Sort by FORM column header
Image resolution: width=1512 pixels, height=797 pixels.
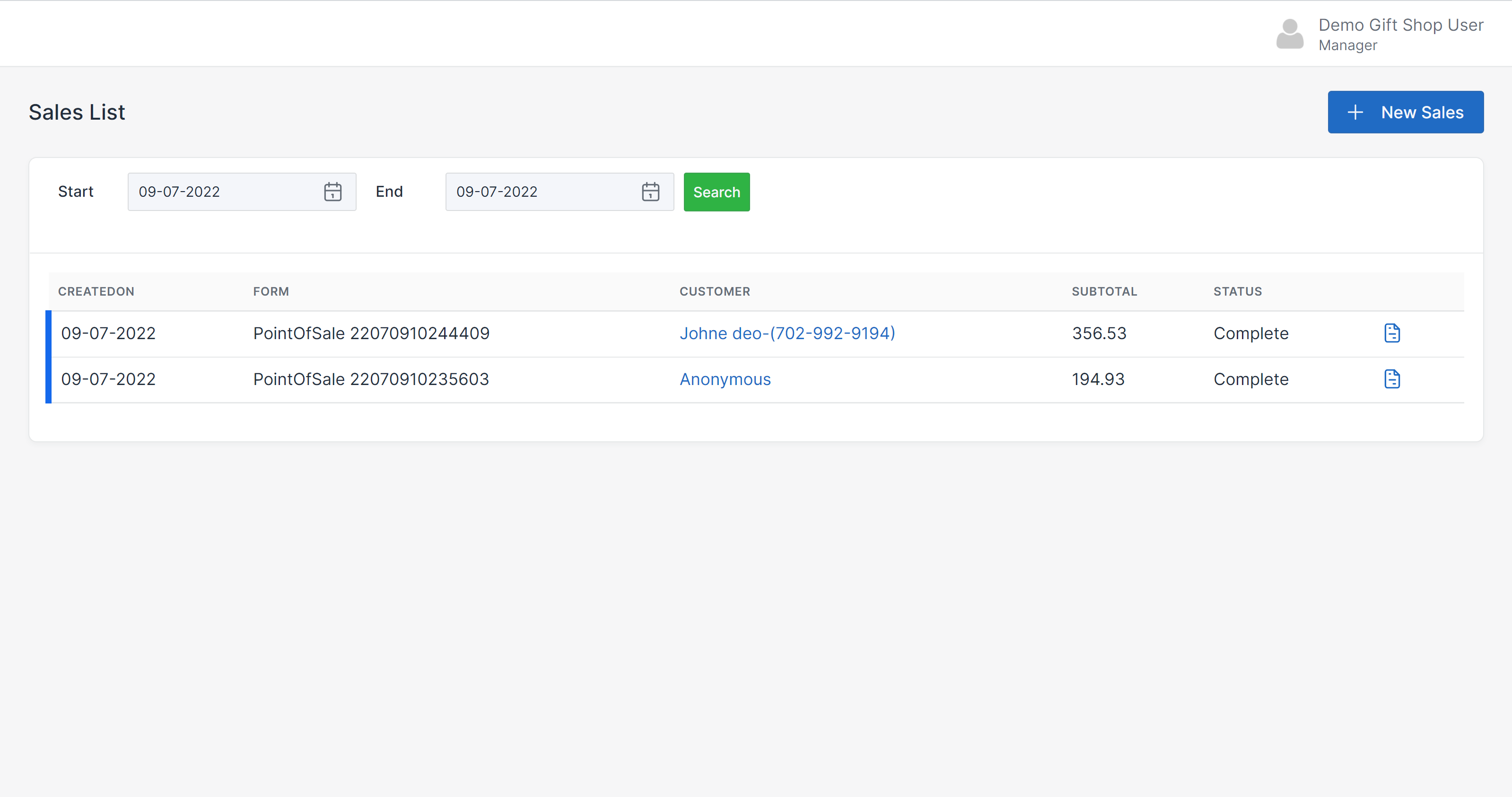[271, 292]
